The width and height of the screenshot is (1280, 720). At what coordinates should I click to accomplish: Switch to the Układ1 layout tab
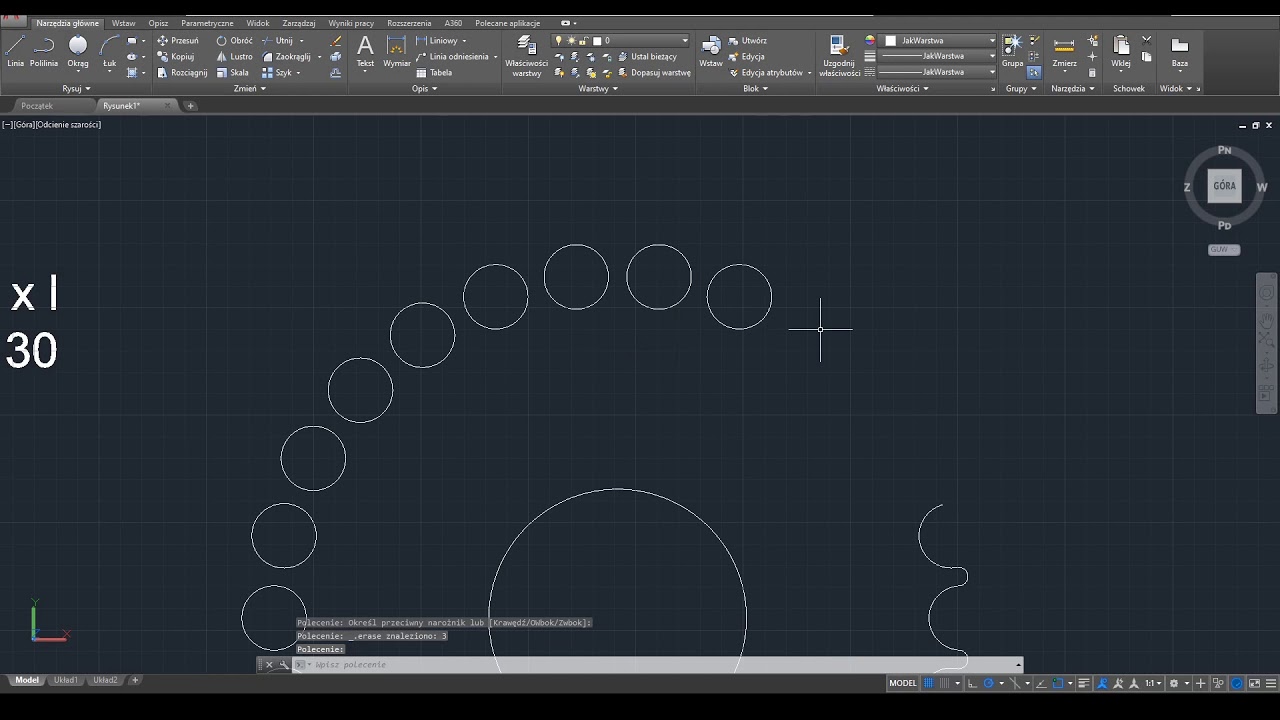point(66,680)
